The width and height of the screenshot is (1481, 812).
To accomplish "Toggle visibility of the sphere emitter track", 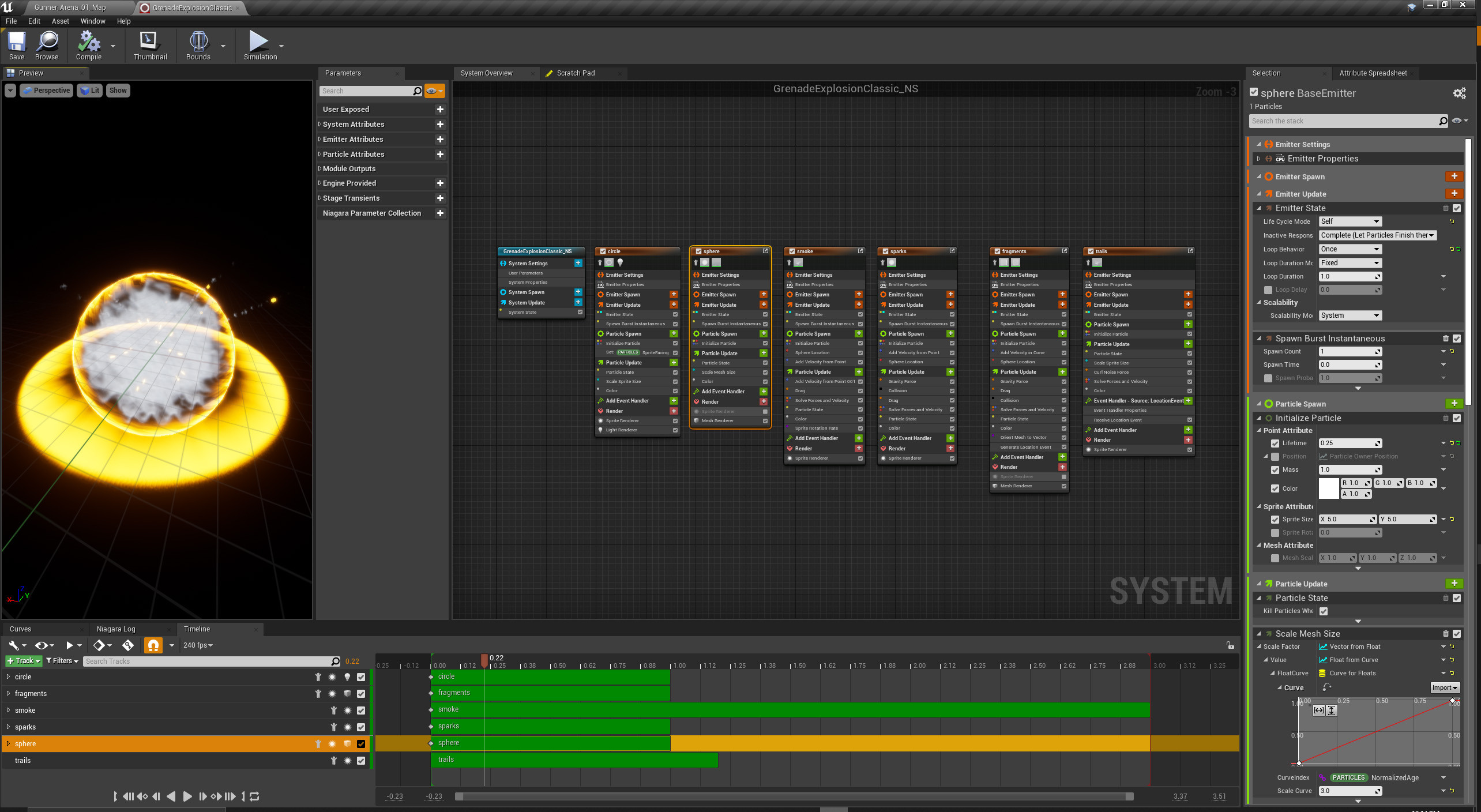I will point(362,743).
